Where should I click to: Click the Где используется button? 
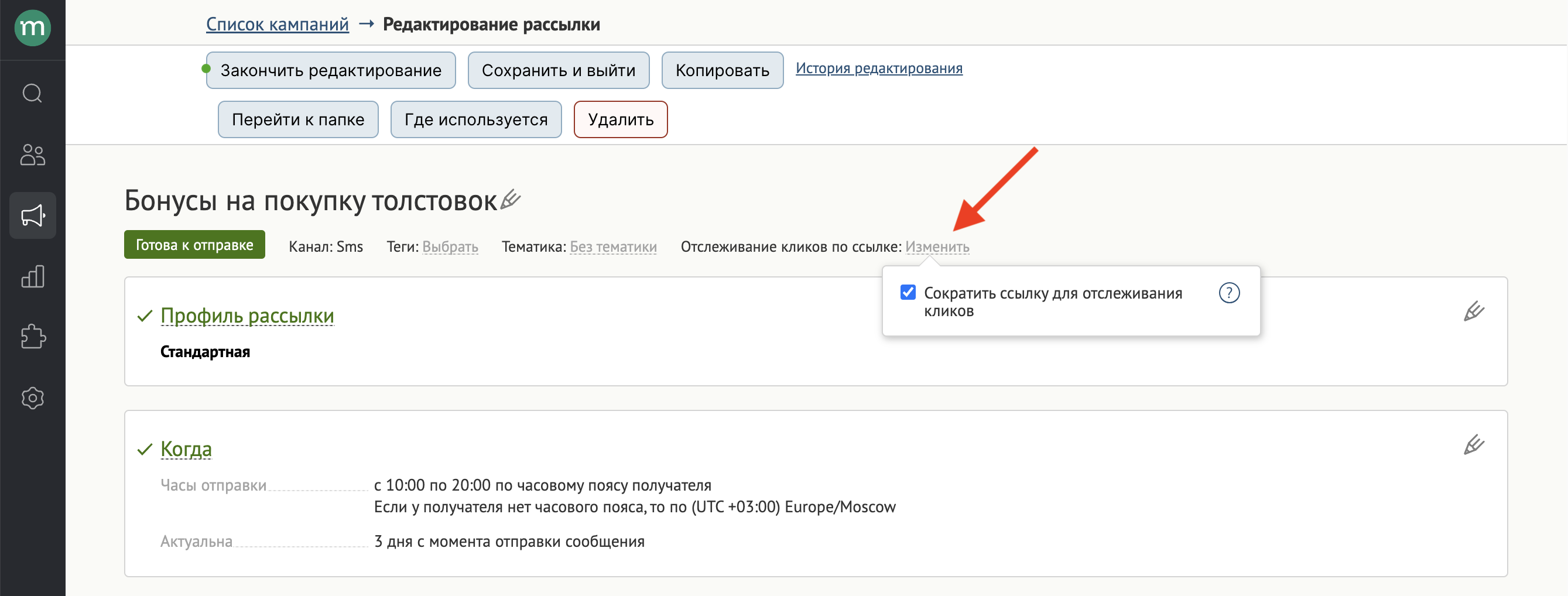click(475, 119)
